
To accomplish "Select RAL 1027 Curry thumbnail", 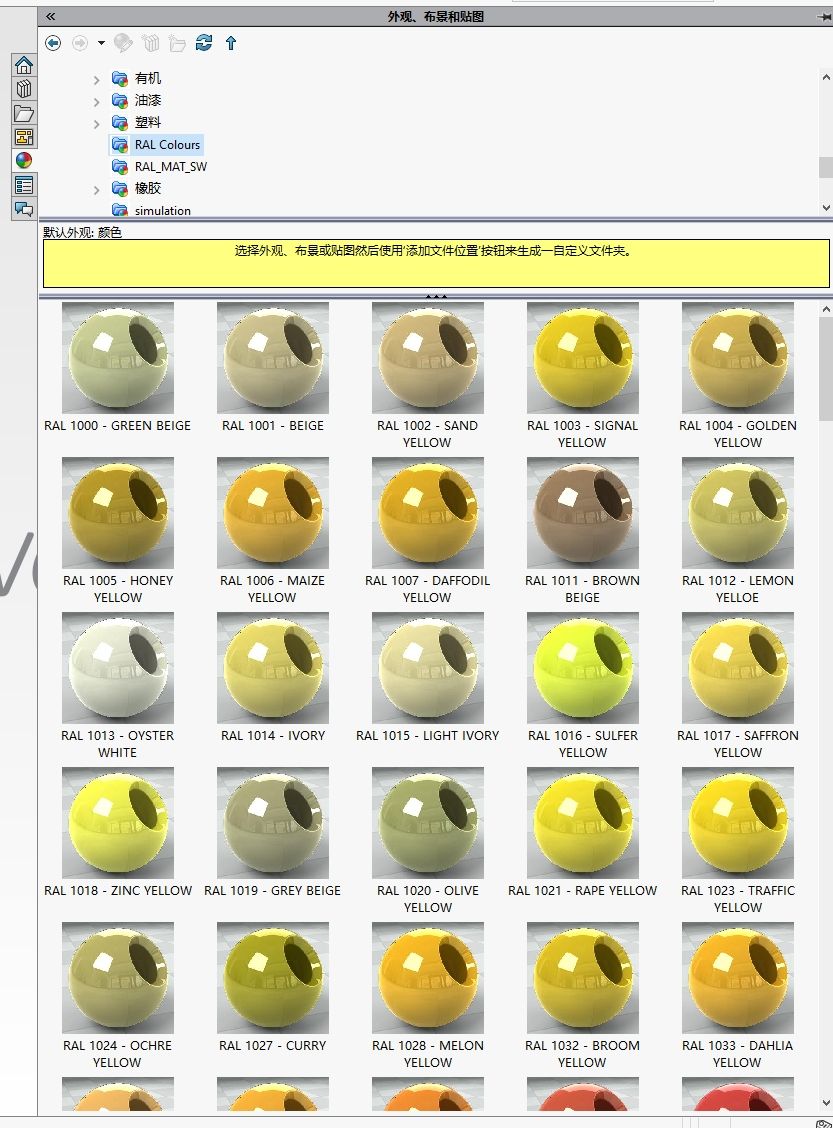I will click(273, 978).
